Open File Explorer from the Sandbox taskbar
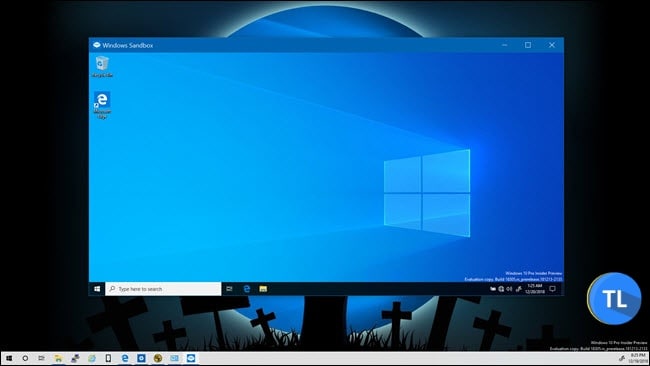 263,289
